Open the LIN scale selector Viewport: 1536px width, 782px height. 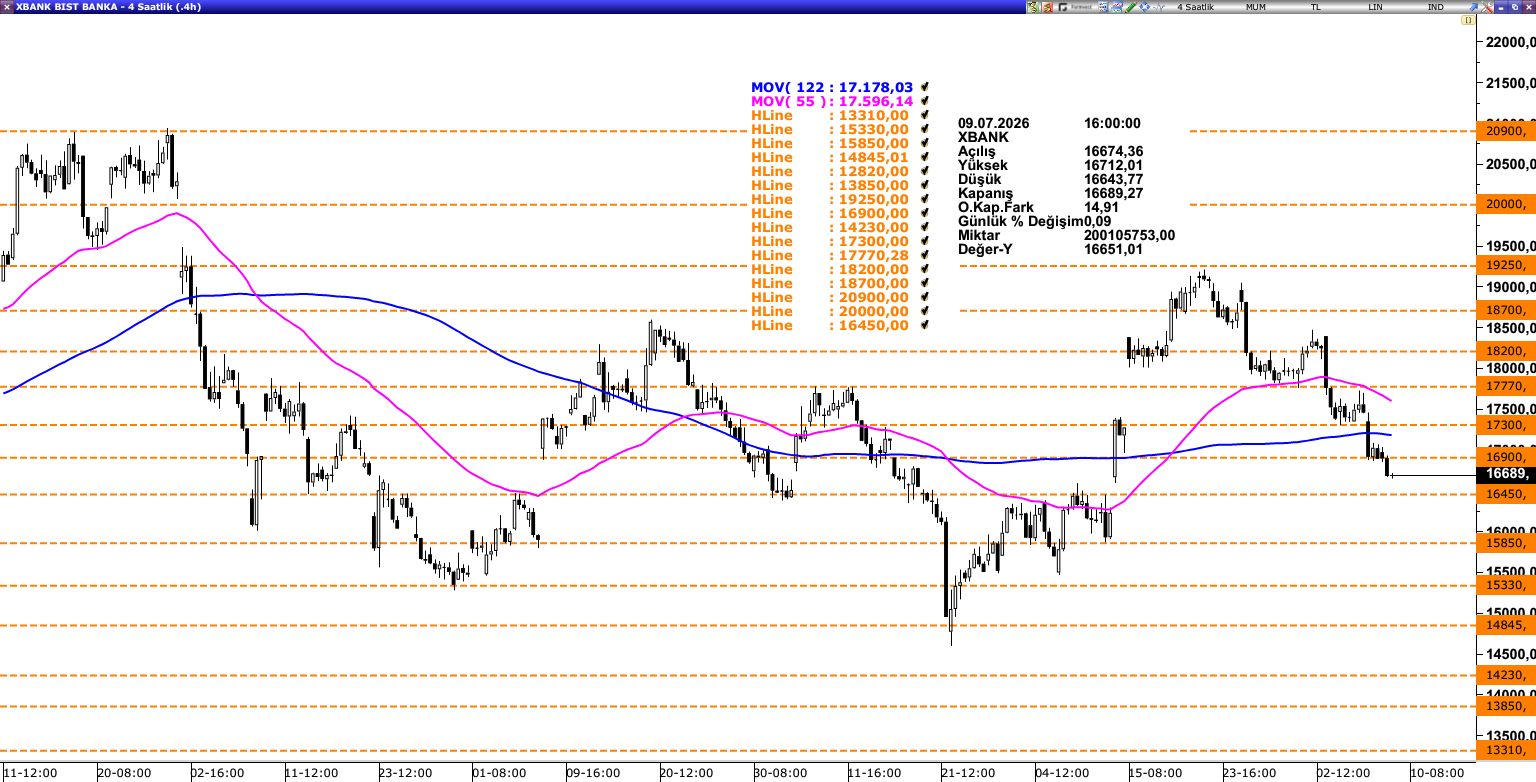(1376, 7)
